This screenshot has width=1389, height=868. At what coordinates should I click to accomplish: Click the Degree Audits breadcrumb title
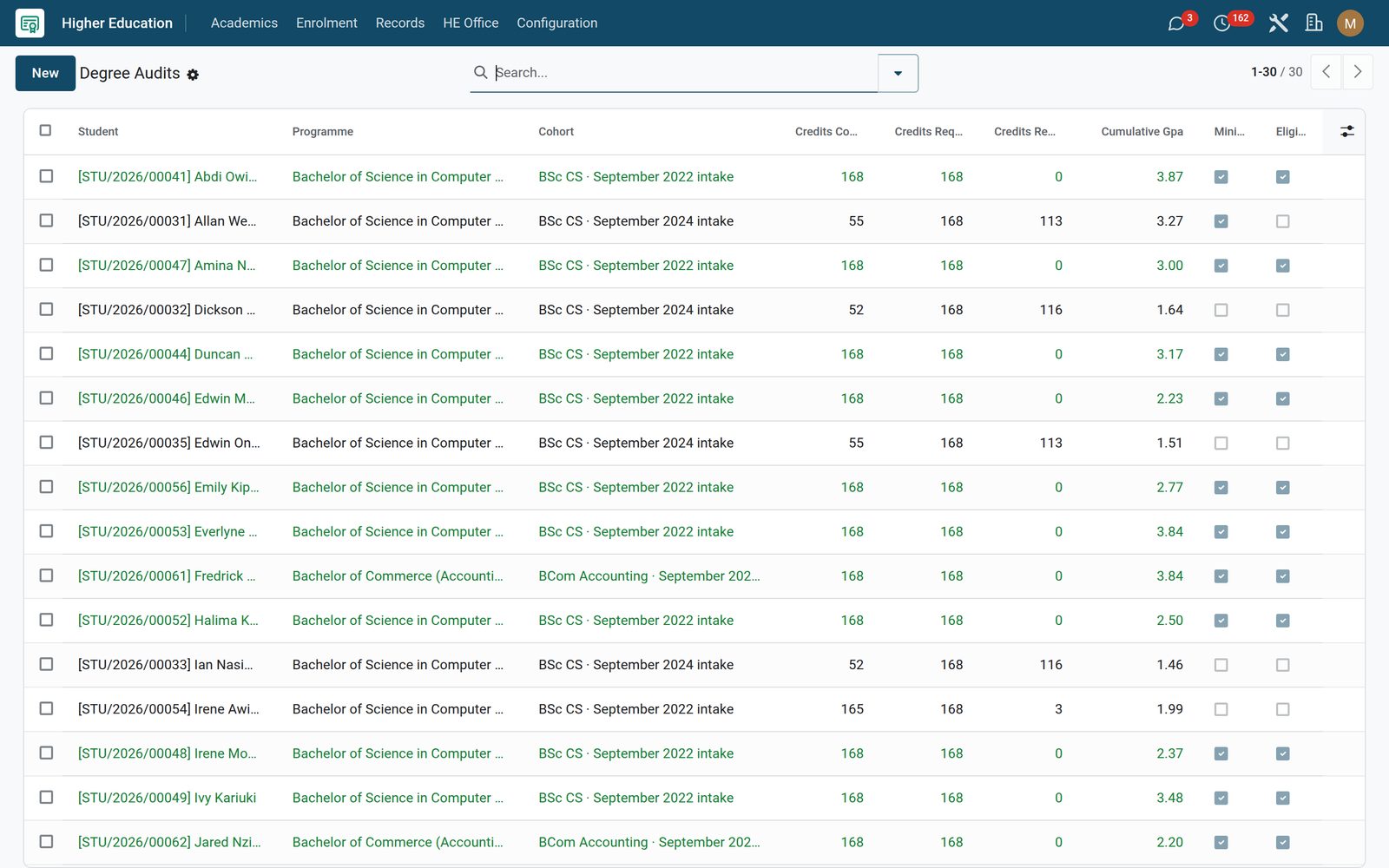tap(130, 74)
